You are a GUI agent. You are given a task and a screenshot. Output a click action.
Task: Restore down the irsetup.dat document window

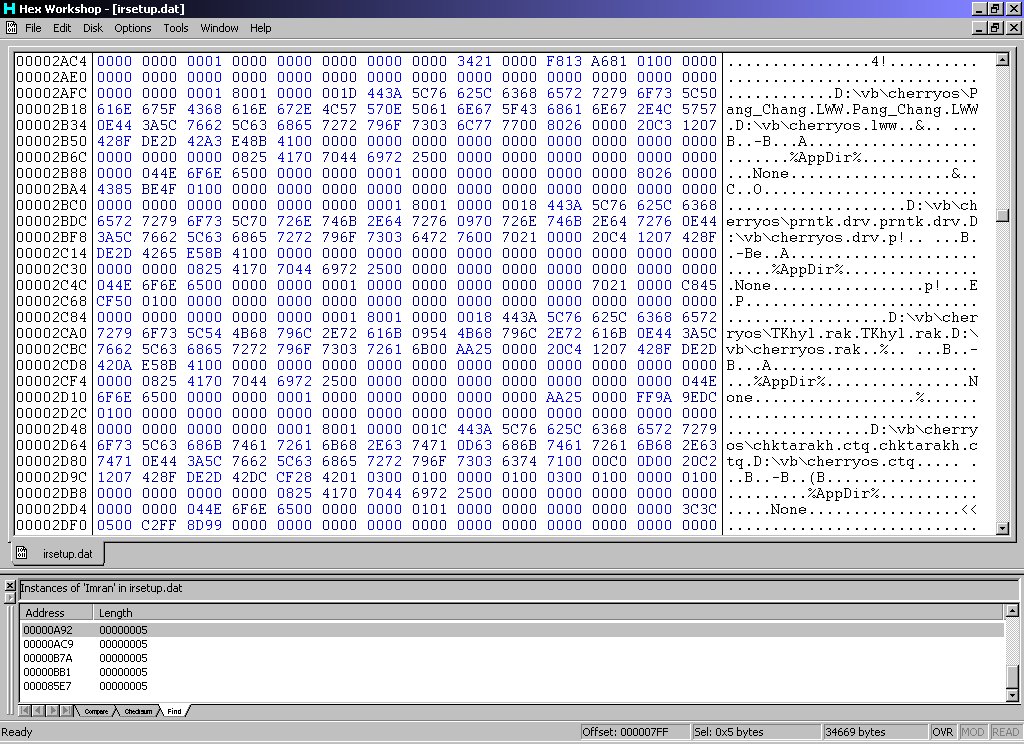tap(994, 28)
